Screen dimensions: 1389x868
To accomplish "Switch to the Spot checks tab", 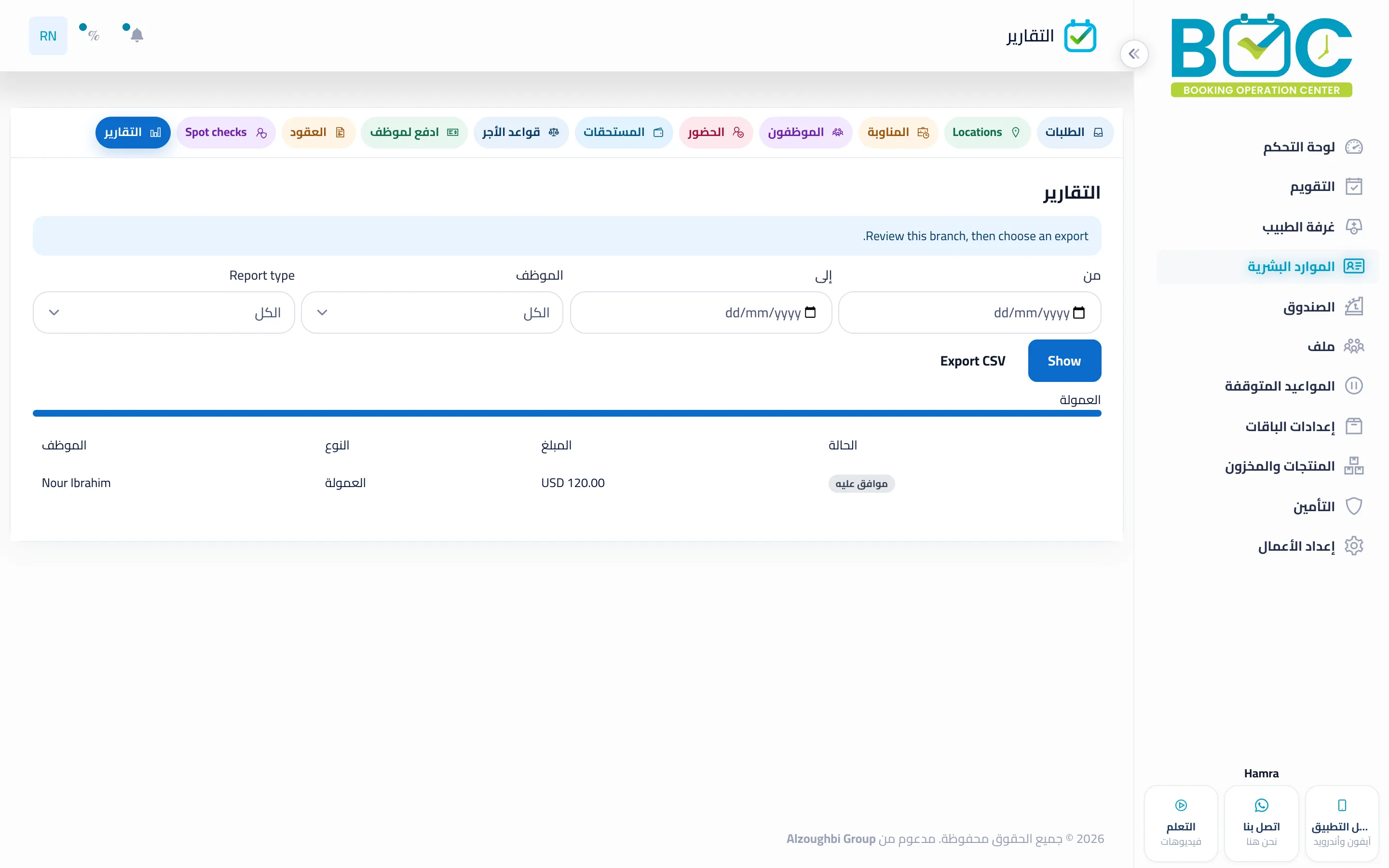I will (226, 133).
